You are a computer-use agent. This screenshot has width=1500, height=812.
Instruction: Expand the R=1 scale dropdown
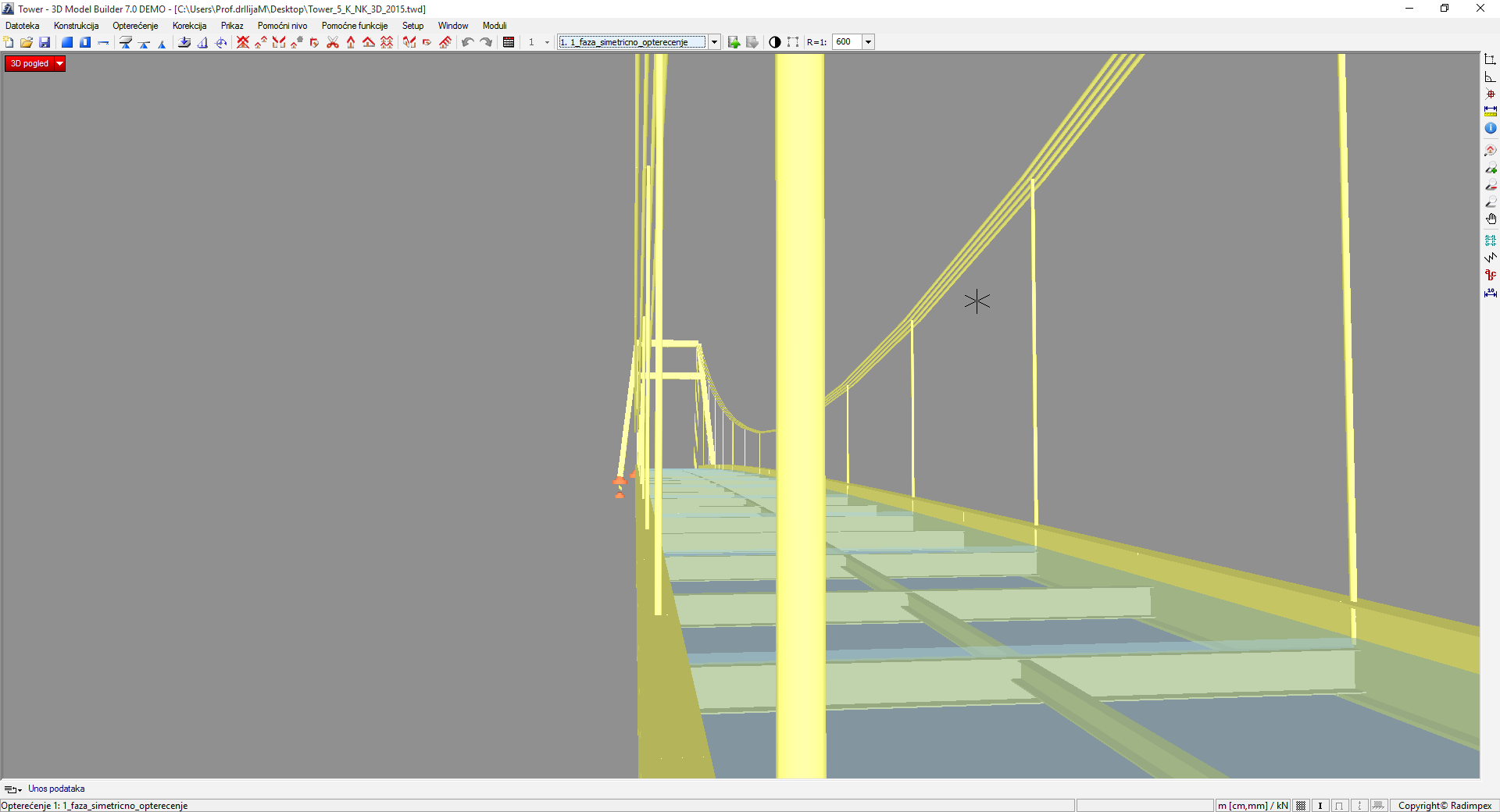click(868, 42)
